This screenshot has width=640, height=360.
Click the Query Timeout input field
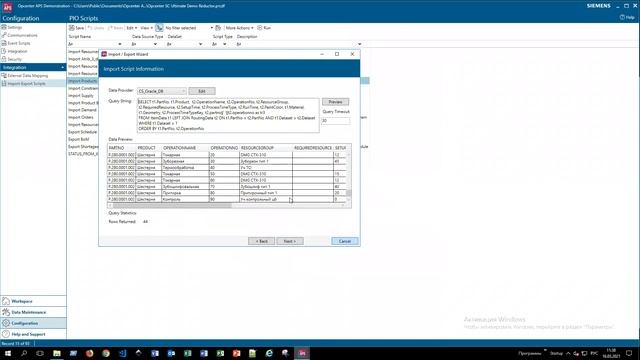pyautogui.click(x=335, y=121)
